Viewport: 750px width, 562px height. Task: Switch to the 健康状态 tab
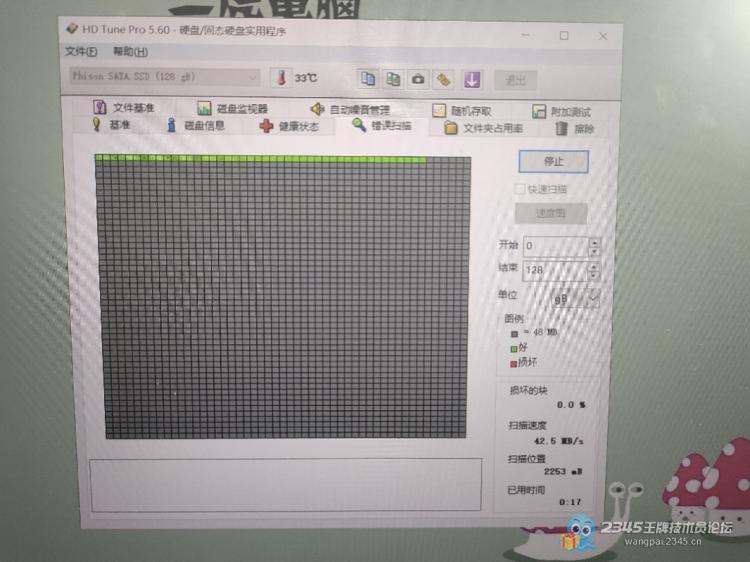[289, 127]
